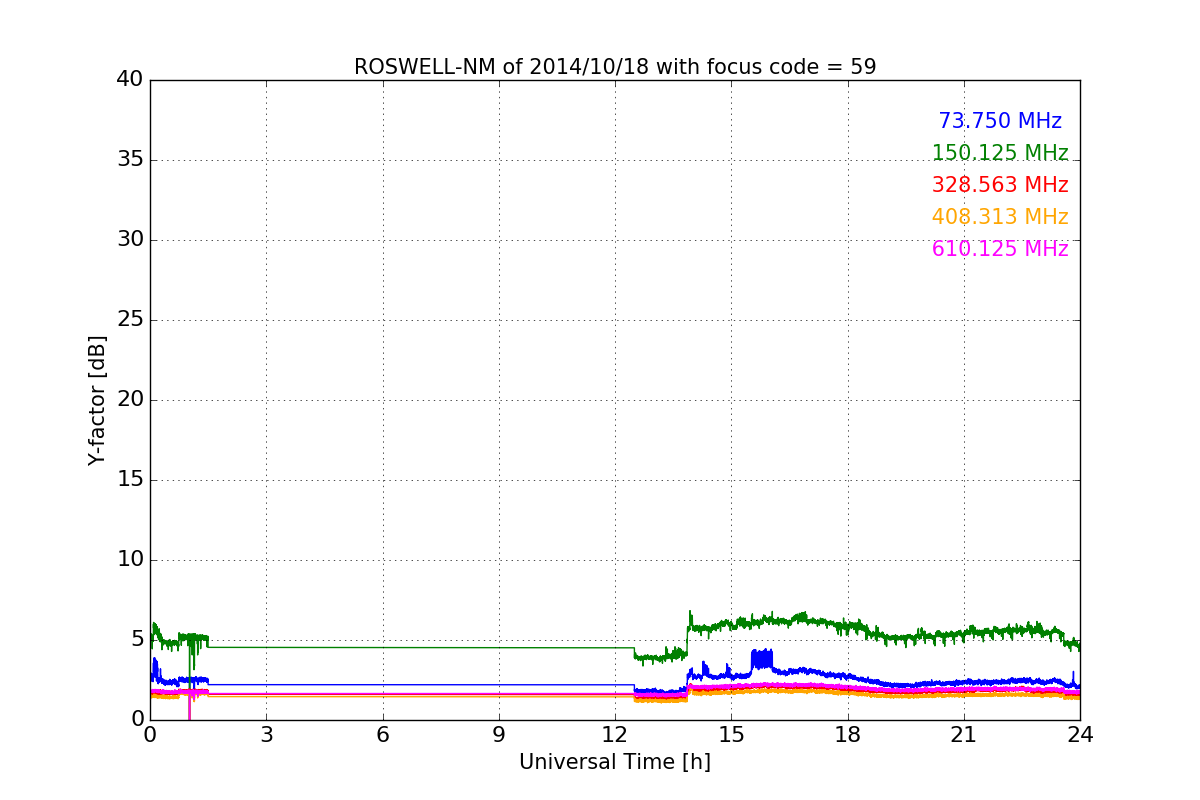Select the 610.125 MHz legend label
This screenshot has height=800, width=1200.
1000,249
